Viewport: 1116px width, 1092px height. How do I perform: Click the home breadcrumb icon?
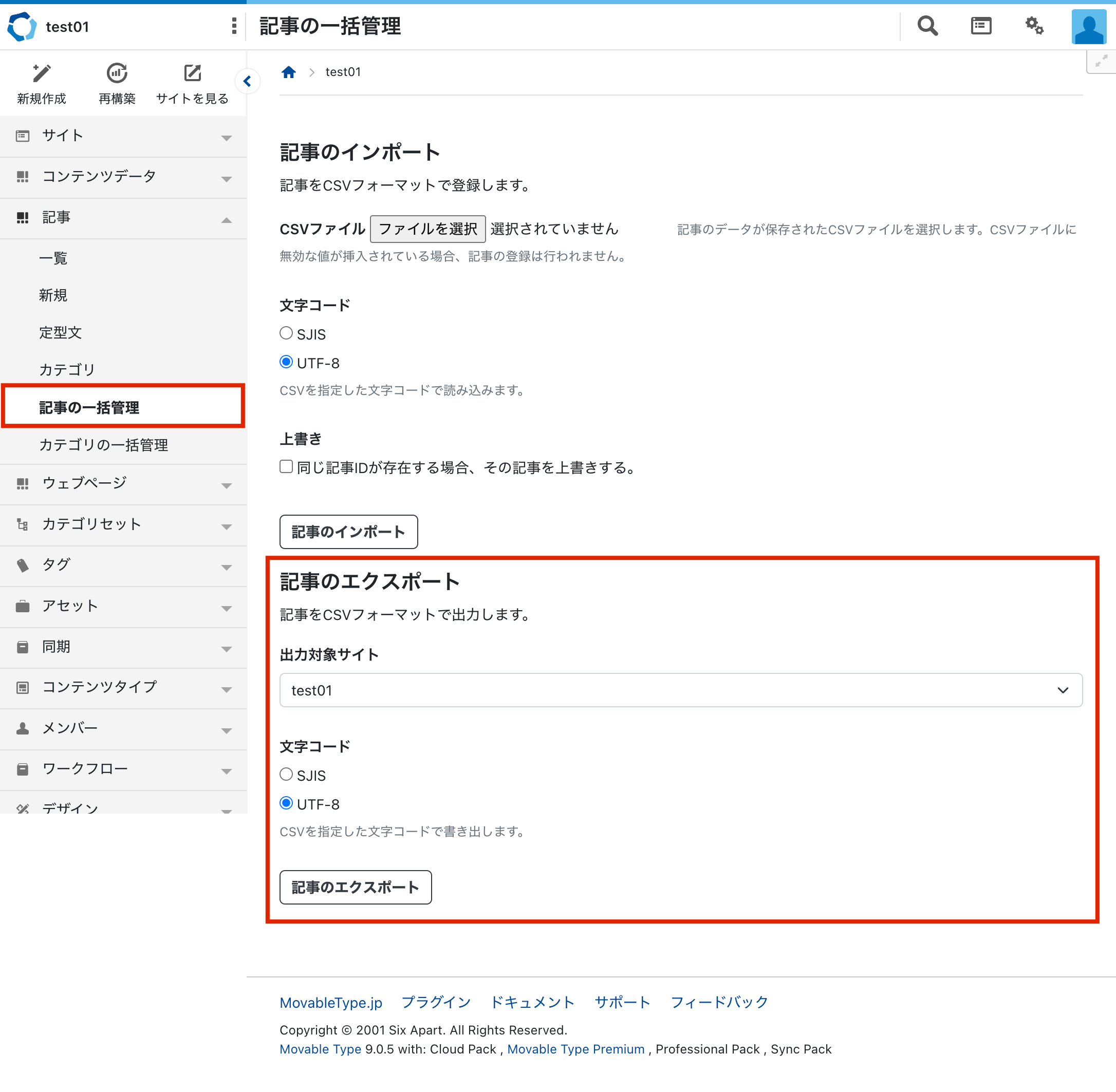click(289, 72)
